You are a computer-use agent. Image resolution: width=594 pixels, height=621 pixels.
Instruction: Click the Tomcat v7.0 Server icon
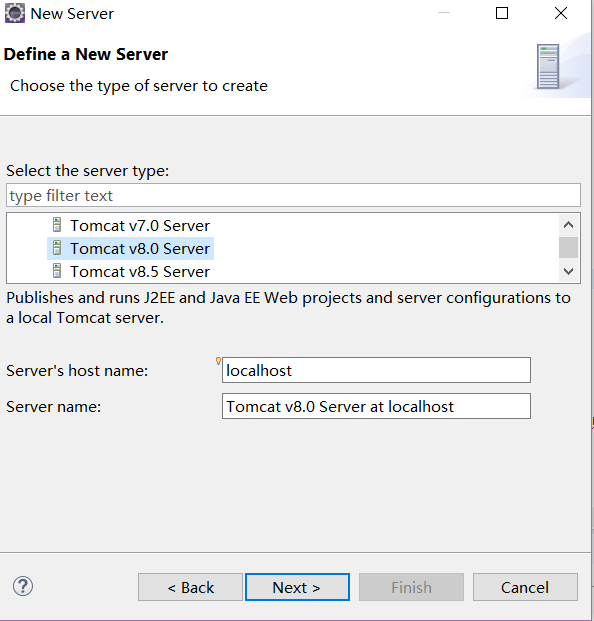[x=57, y=225]
